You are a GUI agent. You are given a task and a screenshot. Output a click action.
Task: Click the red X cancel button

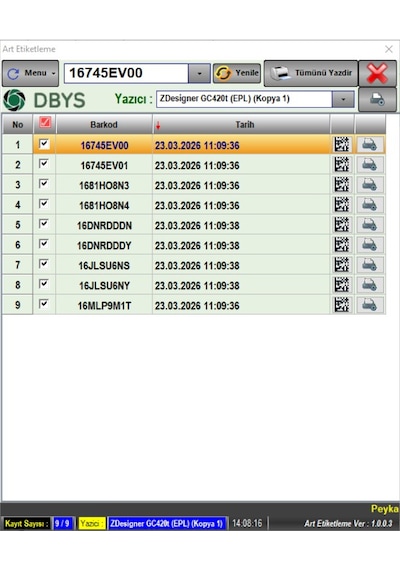point(377,73)
